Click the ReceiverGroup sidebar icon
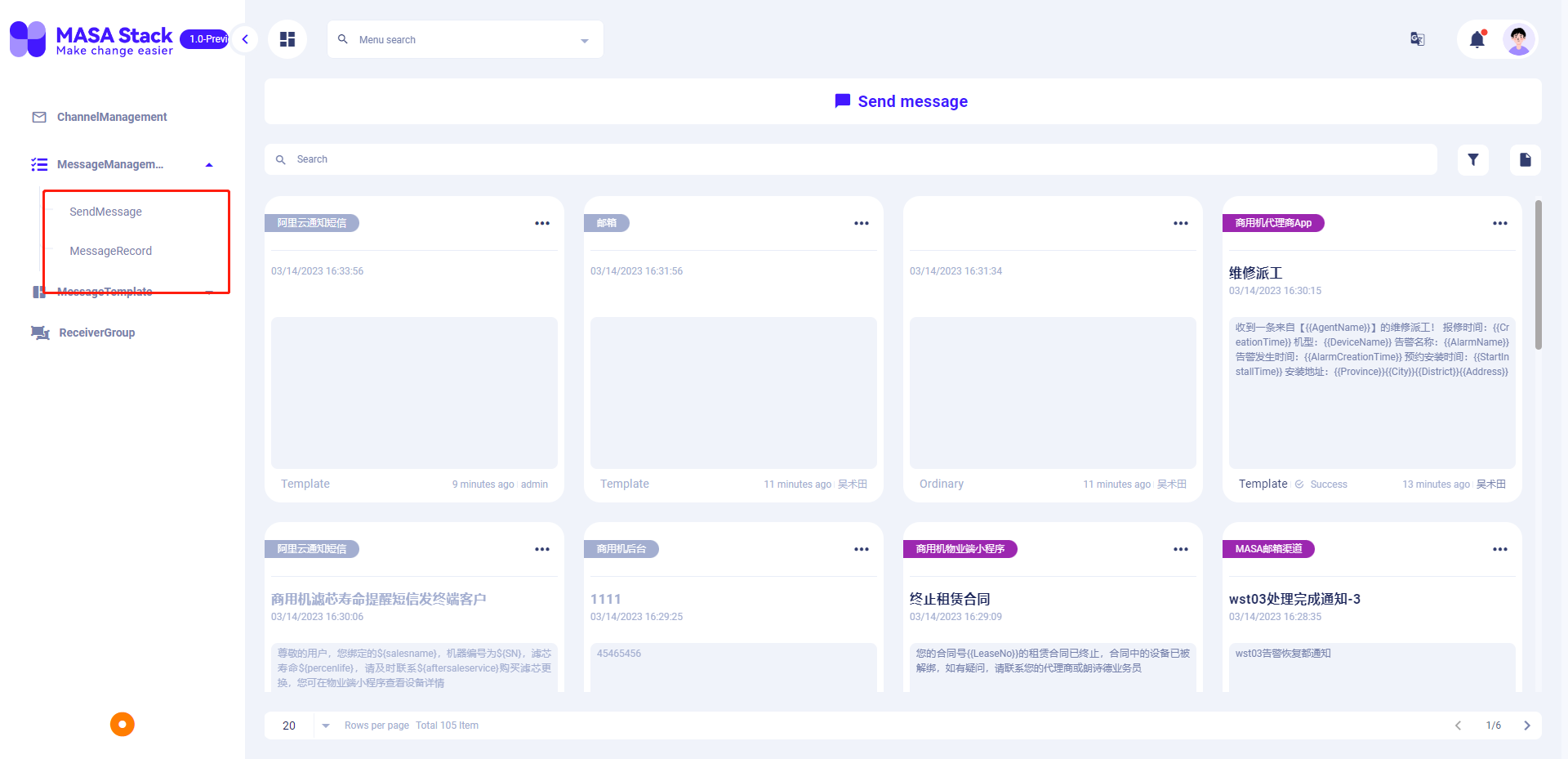The image size is (1568, 759). tap(38, 333)
